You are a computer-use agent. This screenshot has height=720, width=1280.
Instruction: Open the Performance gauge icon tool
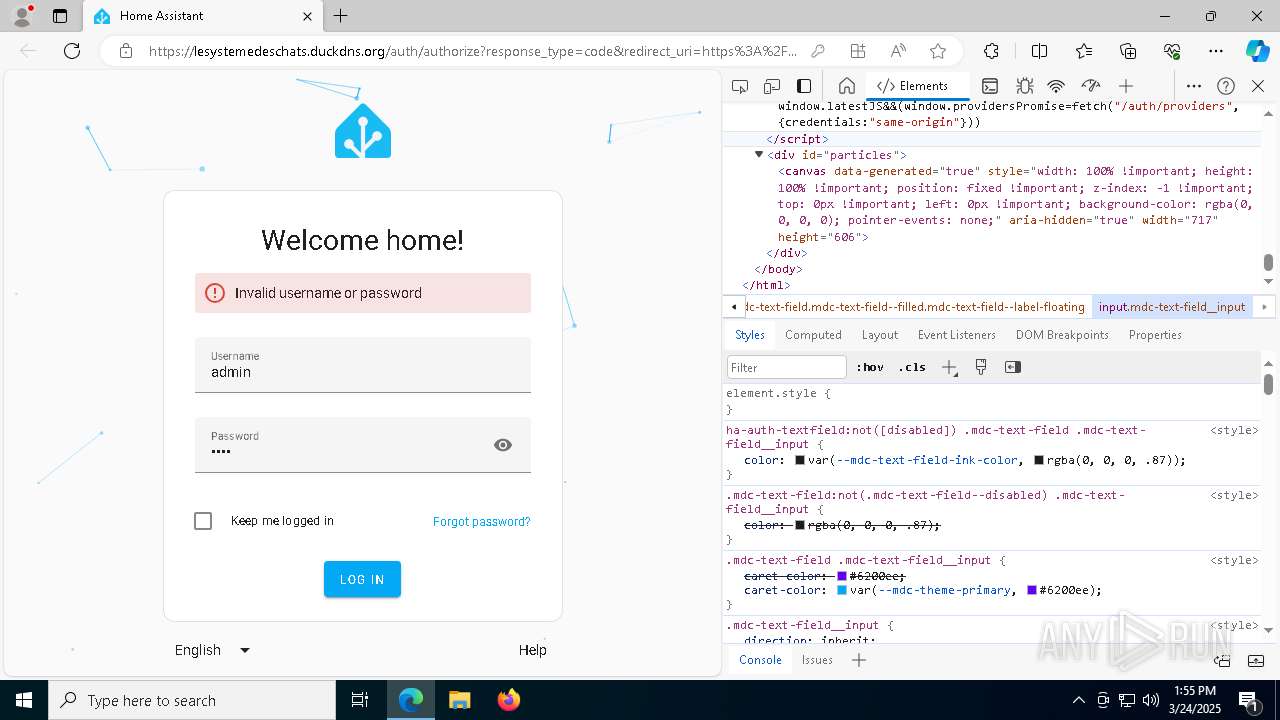click(1091, 86)
